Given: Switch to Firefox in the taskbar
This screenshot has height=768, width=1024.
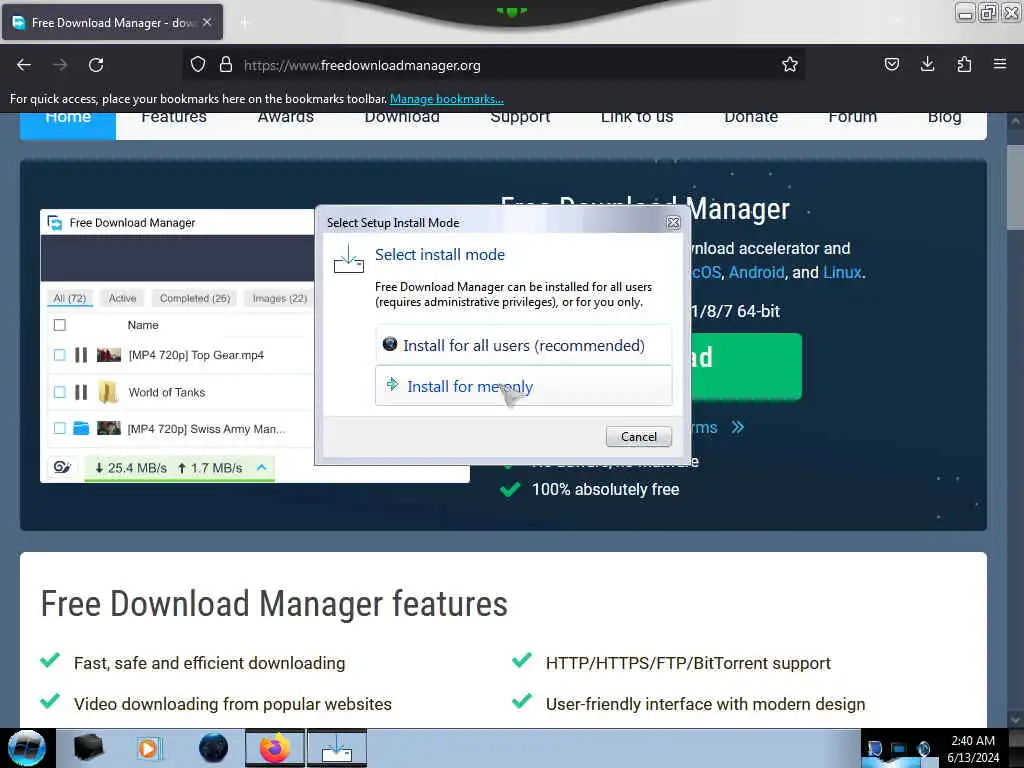Looking at the screenshot, I should click(x=275, y=748).
